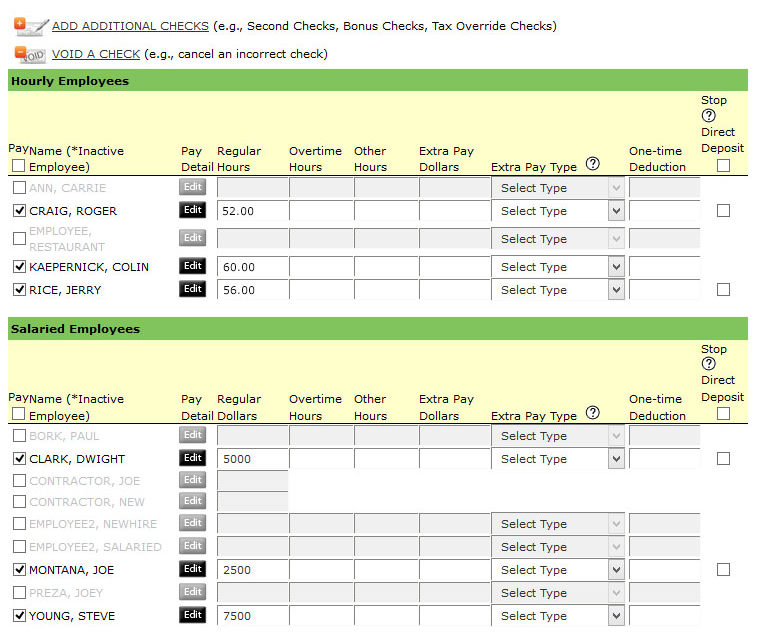Click Regular Hours field for Kaepernick, Colin
This screenshot has height=642, width=778.
click(x=252, y=267)
